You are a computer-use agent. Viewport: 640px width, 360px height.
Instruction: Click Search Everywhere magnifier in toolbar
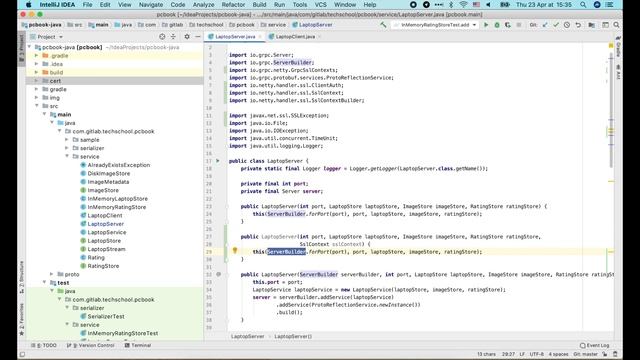point(616,25)
